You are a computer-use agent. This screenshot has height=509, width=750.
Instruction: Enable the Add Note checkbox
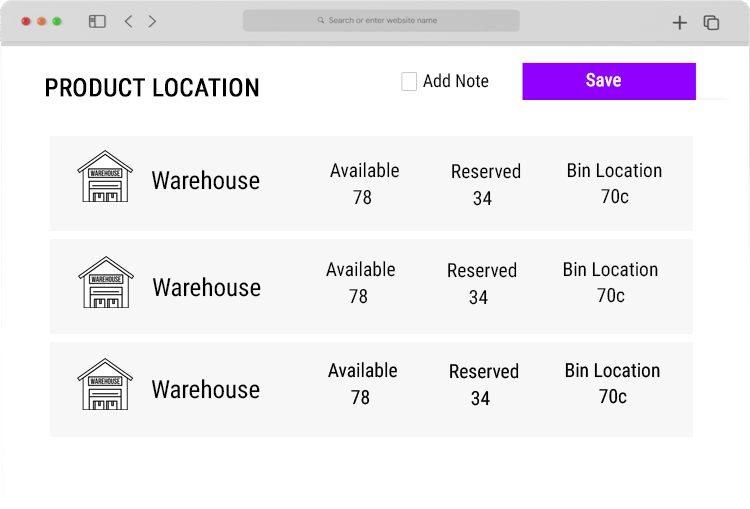[409, 81]
